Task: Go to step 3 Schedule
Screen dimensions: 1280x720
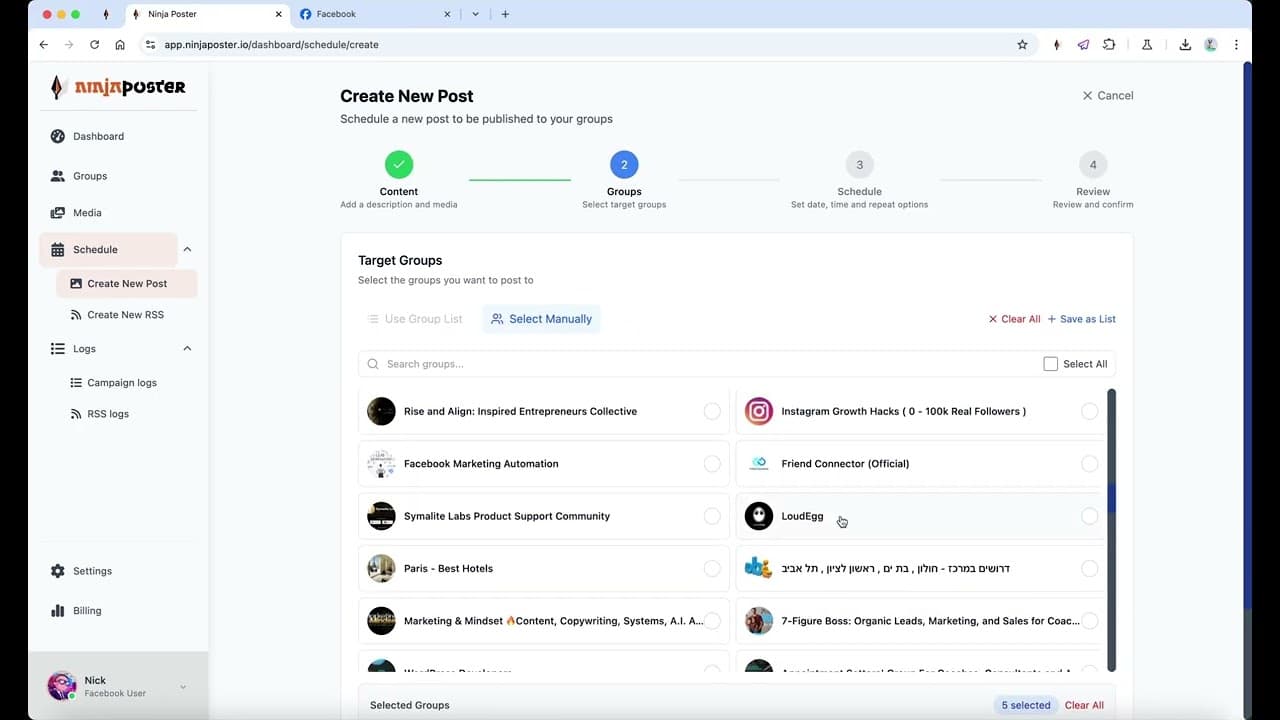Action: pyautogui.click(x=859, y=164)
